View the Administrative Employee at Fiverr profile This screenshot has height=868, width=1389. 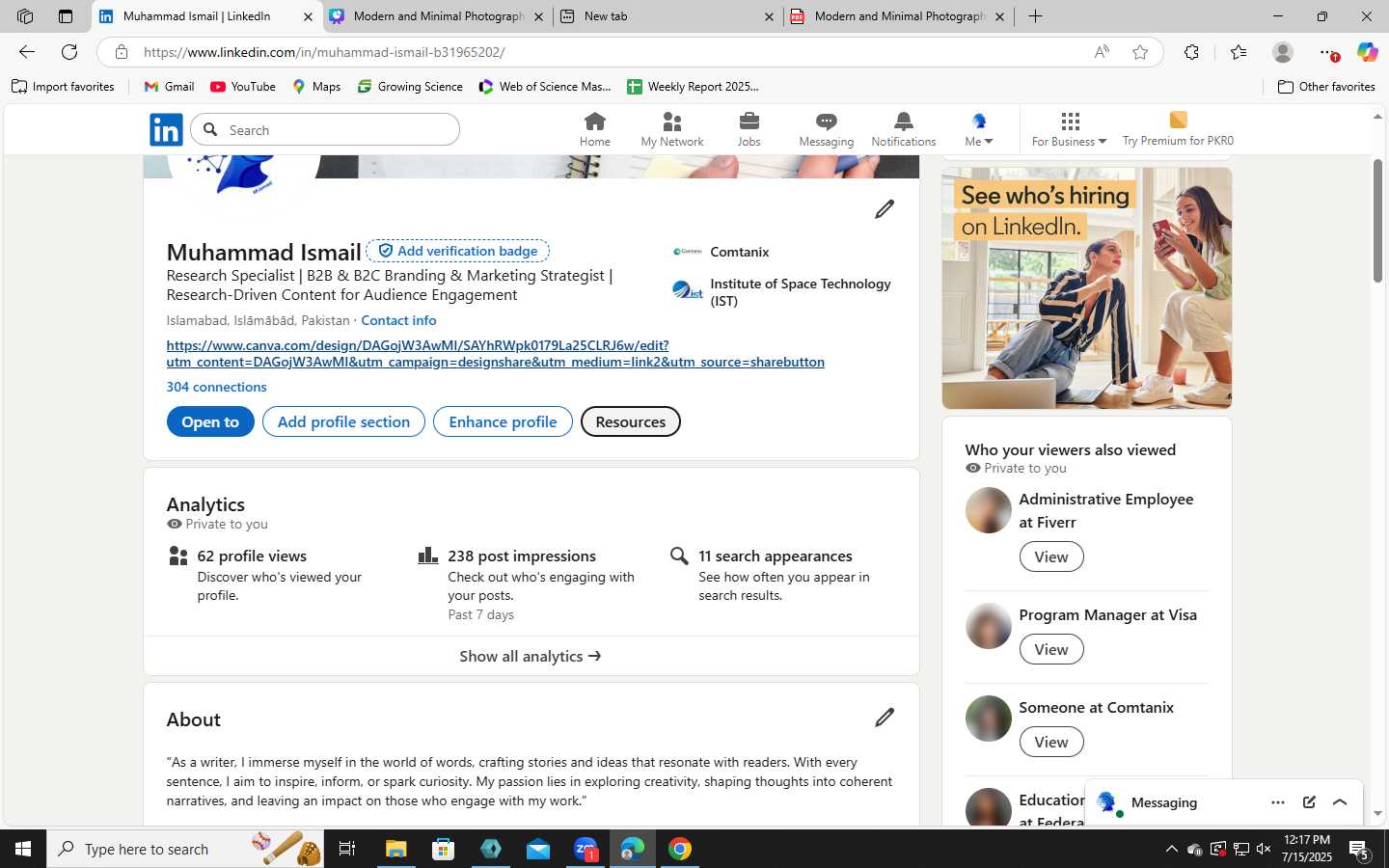point(1050,556)
